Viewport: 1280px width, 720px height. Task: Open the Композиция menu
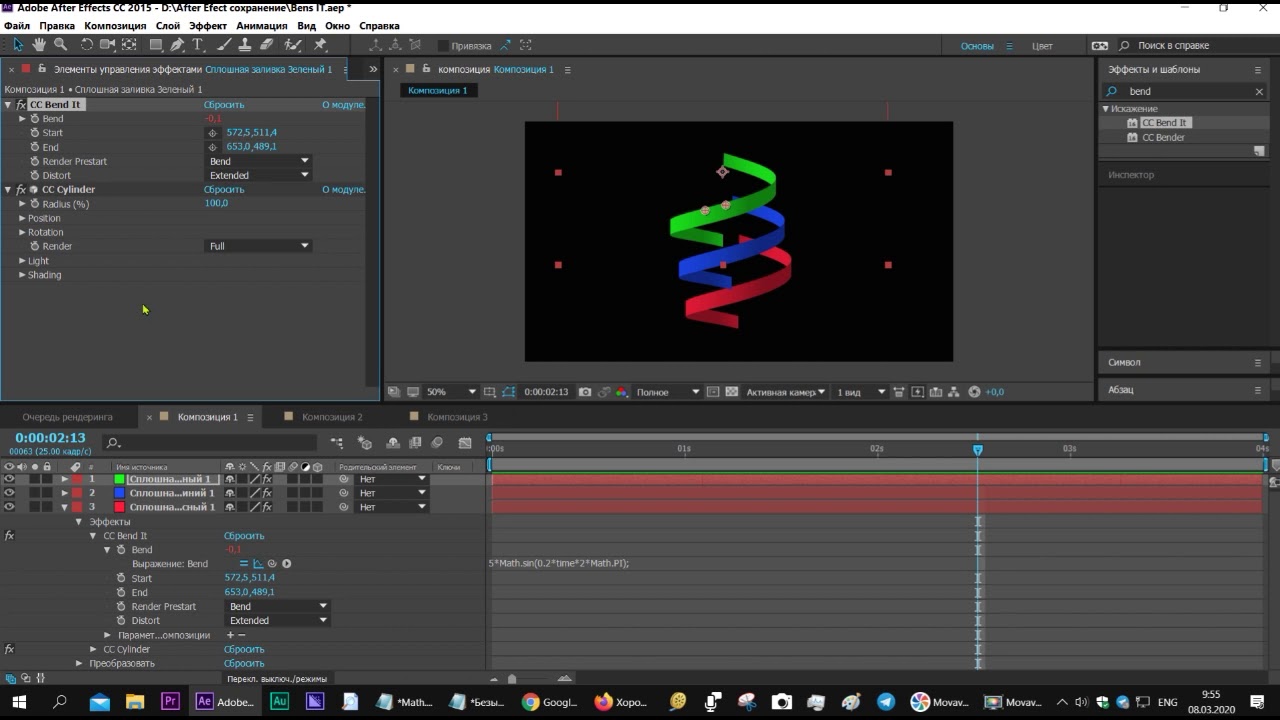(115, 25)
